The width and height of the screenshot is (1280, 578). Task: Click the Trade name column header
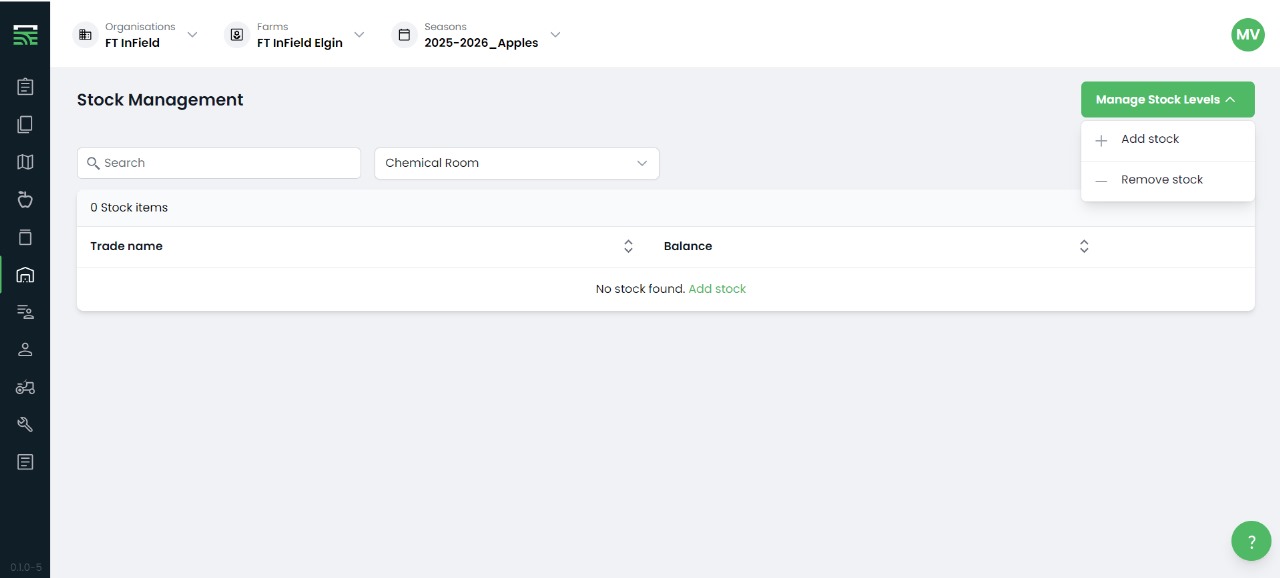tap(126, 246)
